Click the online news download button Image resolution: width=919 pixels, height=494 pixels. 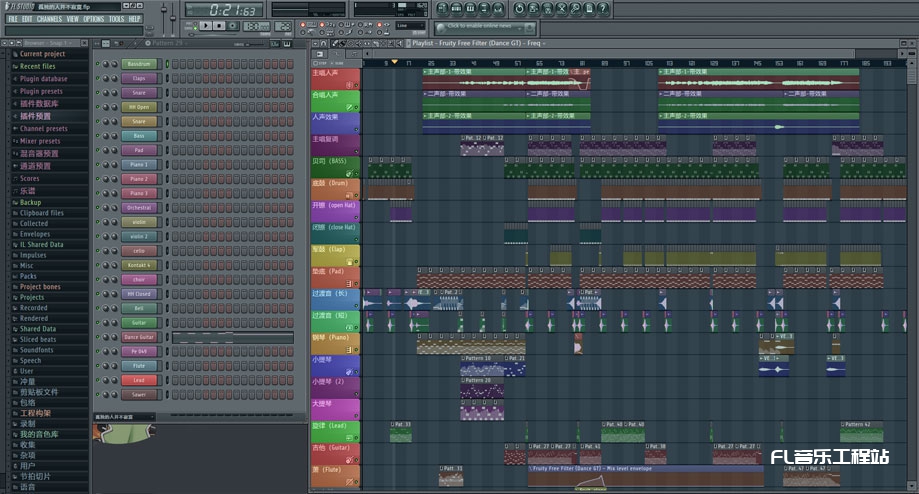pos(530,28)
